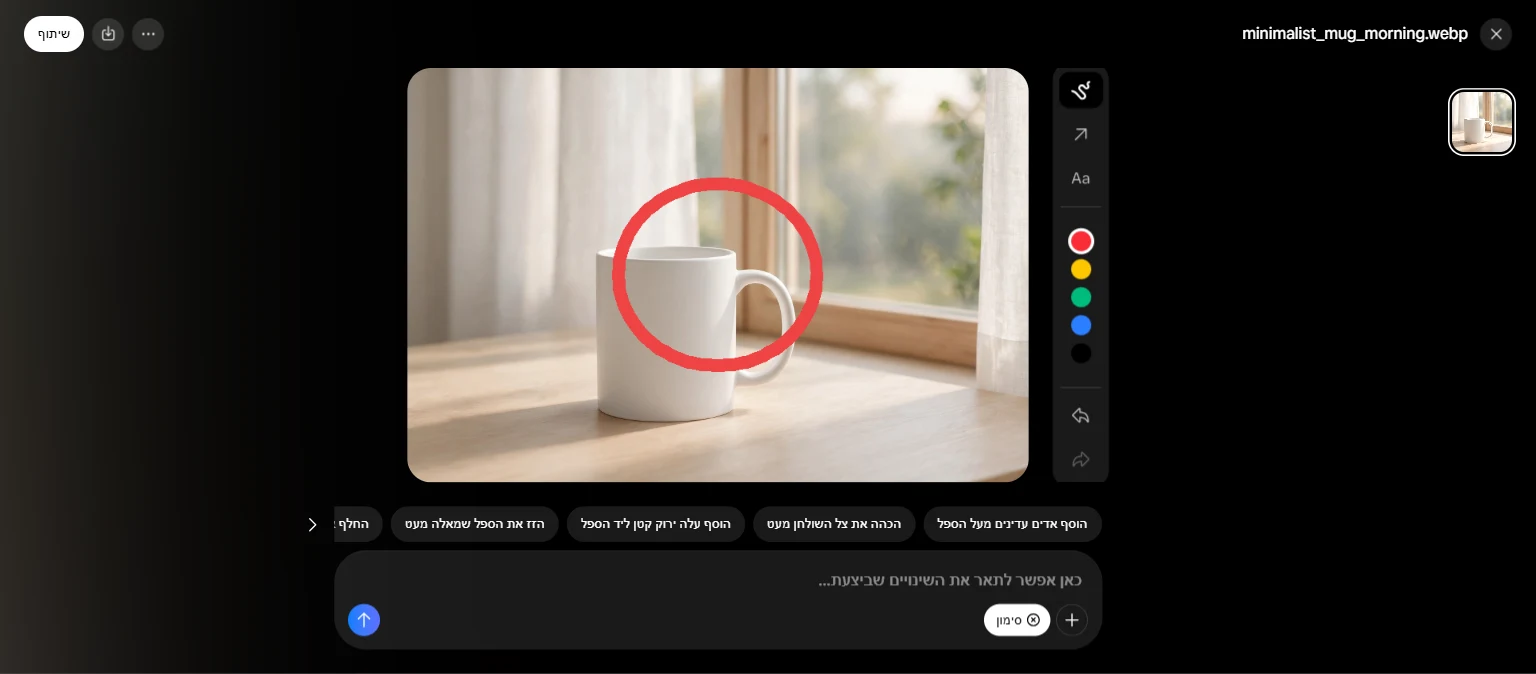Redo the annotation
1536x674 pixels.
pyautogui.click(x=1081, y=460)
